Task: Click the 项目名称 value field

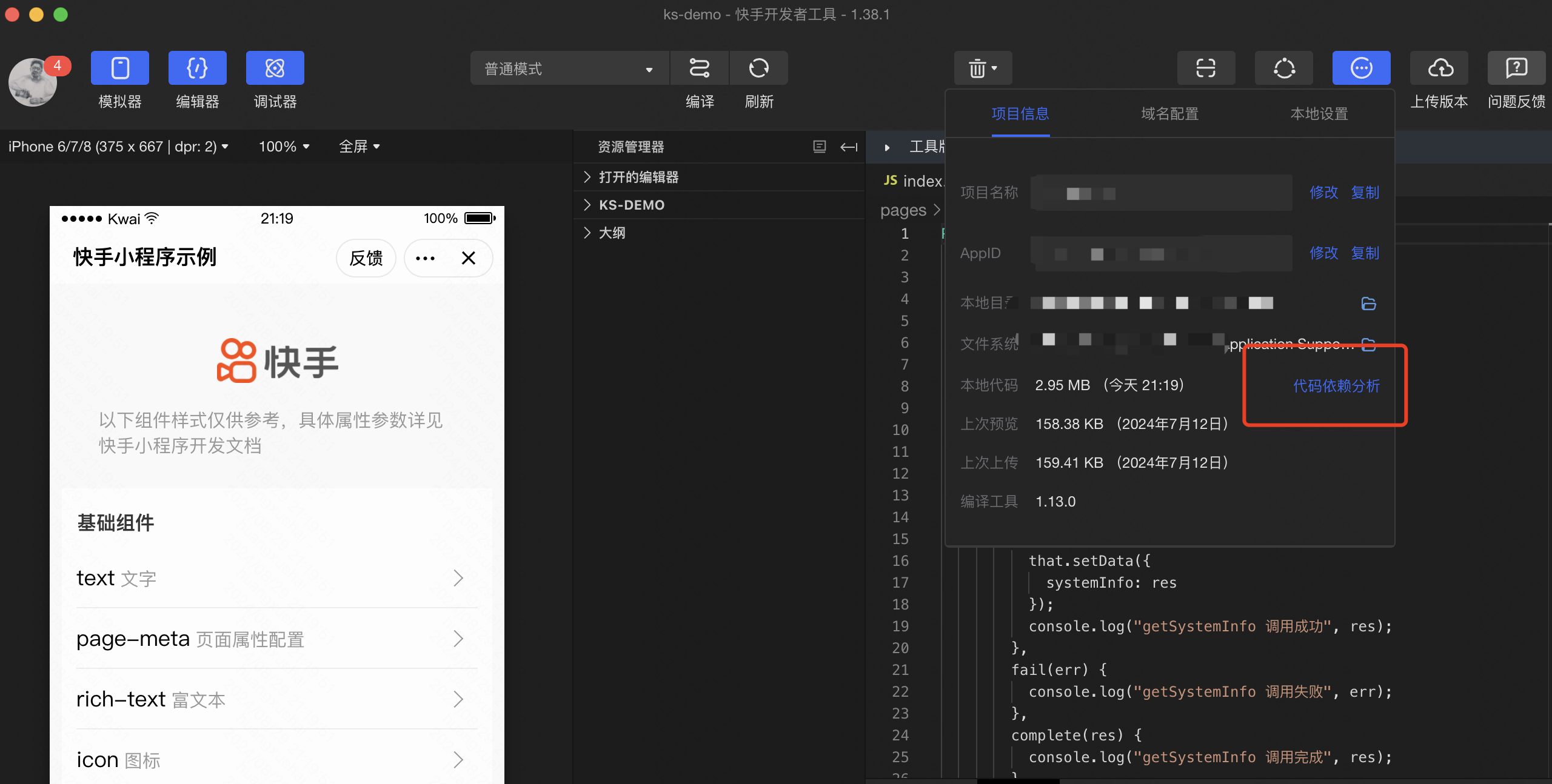Action: pos(1162,193)
